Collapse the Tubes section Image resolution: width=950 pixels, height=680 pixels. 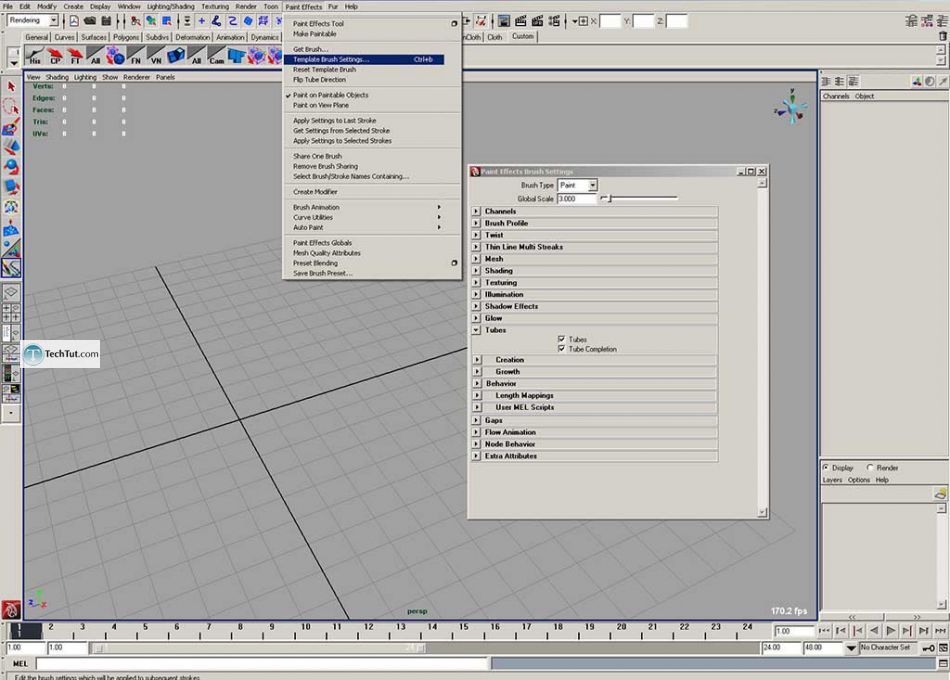(x=476, y=330)
